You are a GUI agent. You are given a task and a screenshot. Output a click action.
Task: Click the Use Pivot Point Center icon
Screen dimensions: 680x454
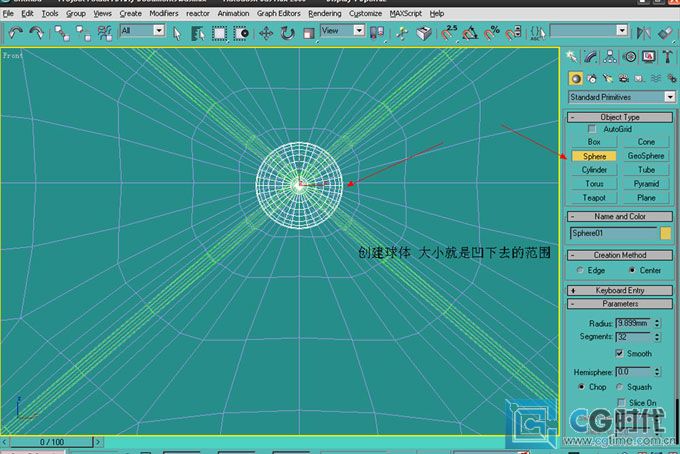pyautogui.click(x=377, y=33)
